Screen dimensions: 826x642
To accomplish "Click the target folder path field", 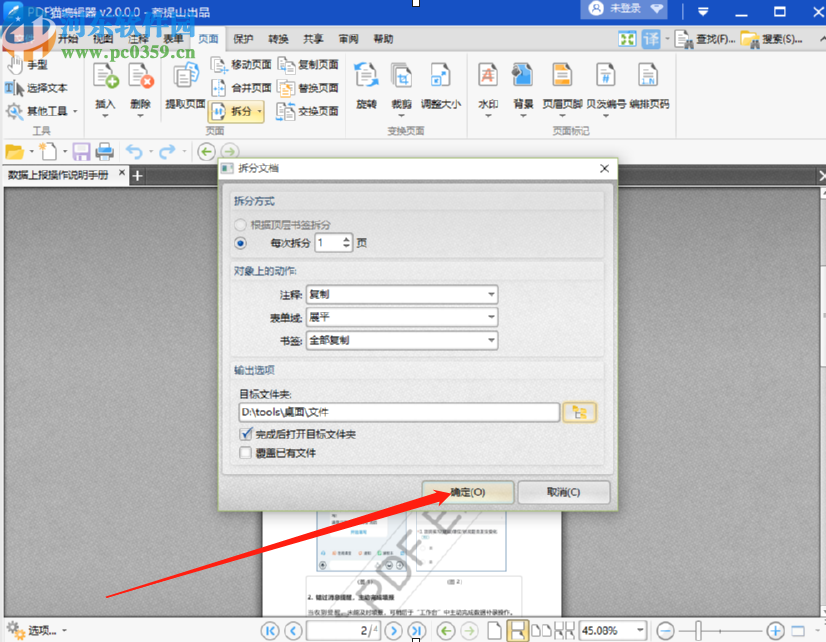I will pos(399,412).
